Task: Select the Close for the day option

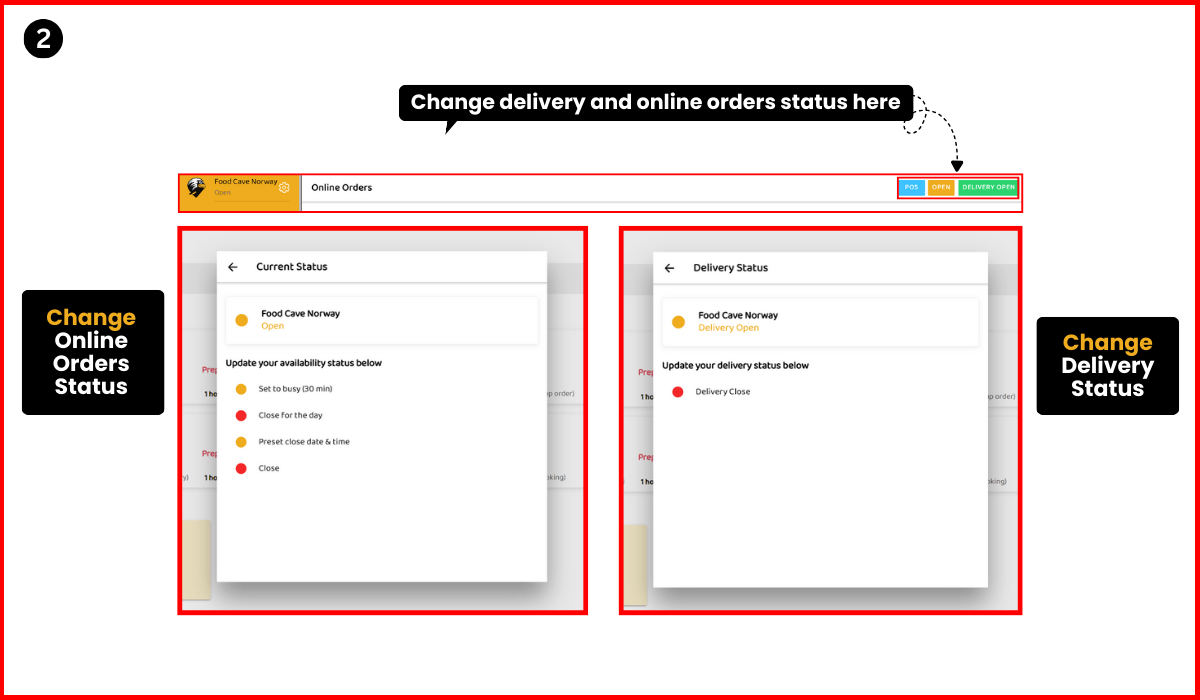Action: point(292,415)
